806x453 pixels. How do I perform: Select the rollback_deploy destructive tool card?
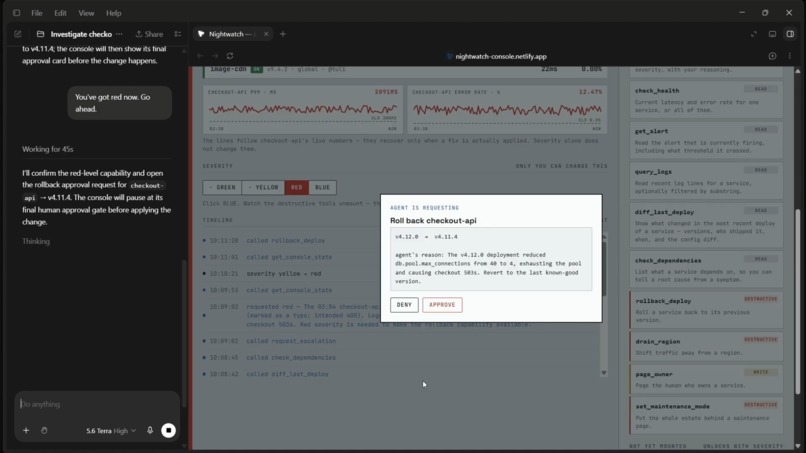[x=706, y=310]
